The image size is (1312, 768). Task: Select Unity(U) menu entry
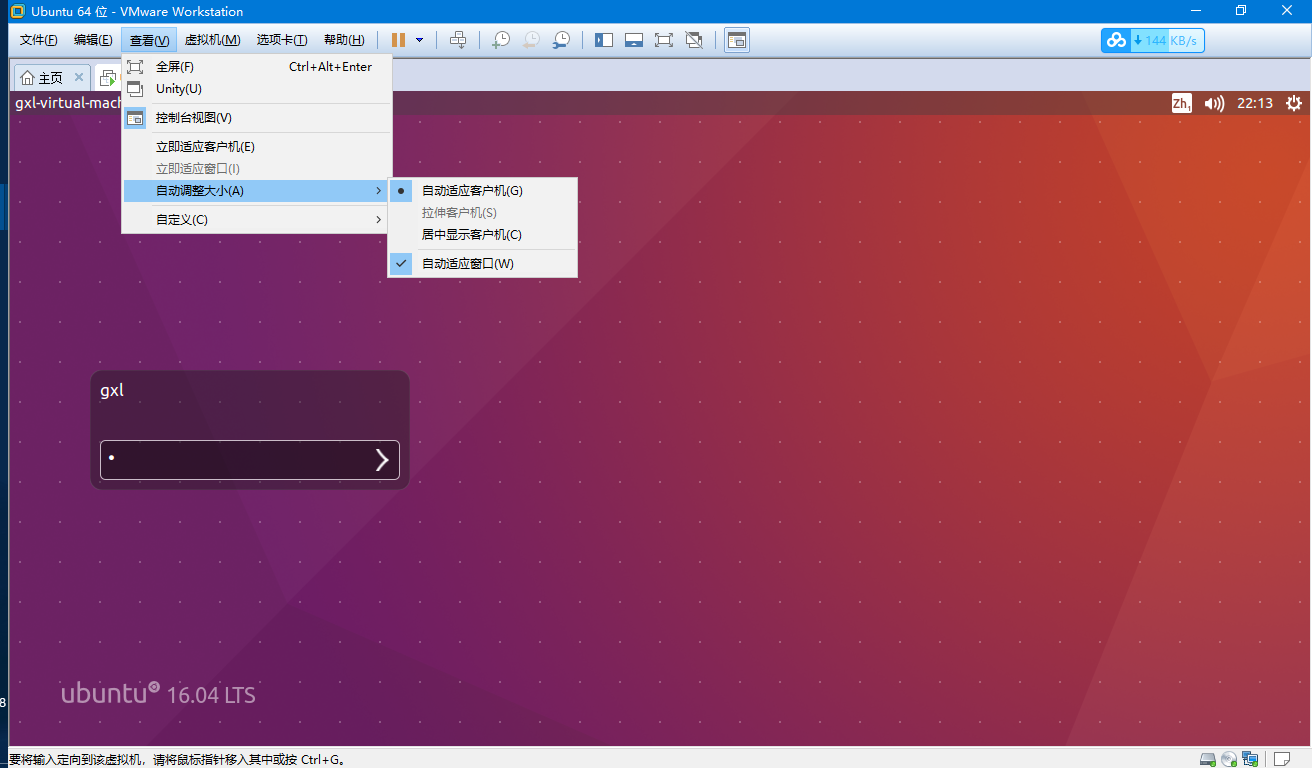pyautogui.click(x=257, y=89)
